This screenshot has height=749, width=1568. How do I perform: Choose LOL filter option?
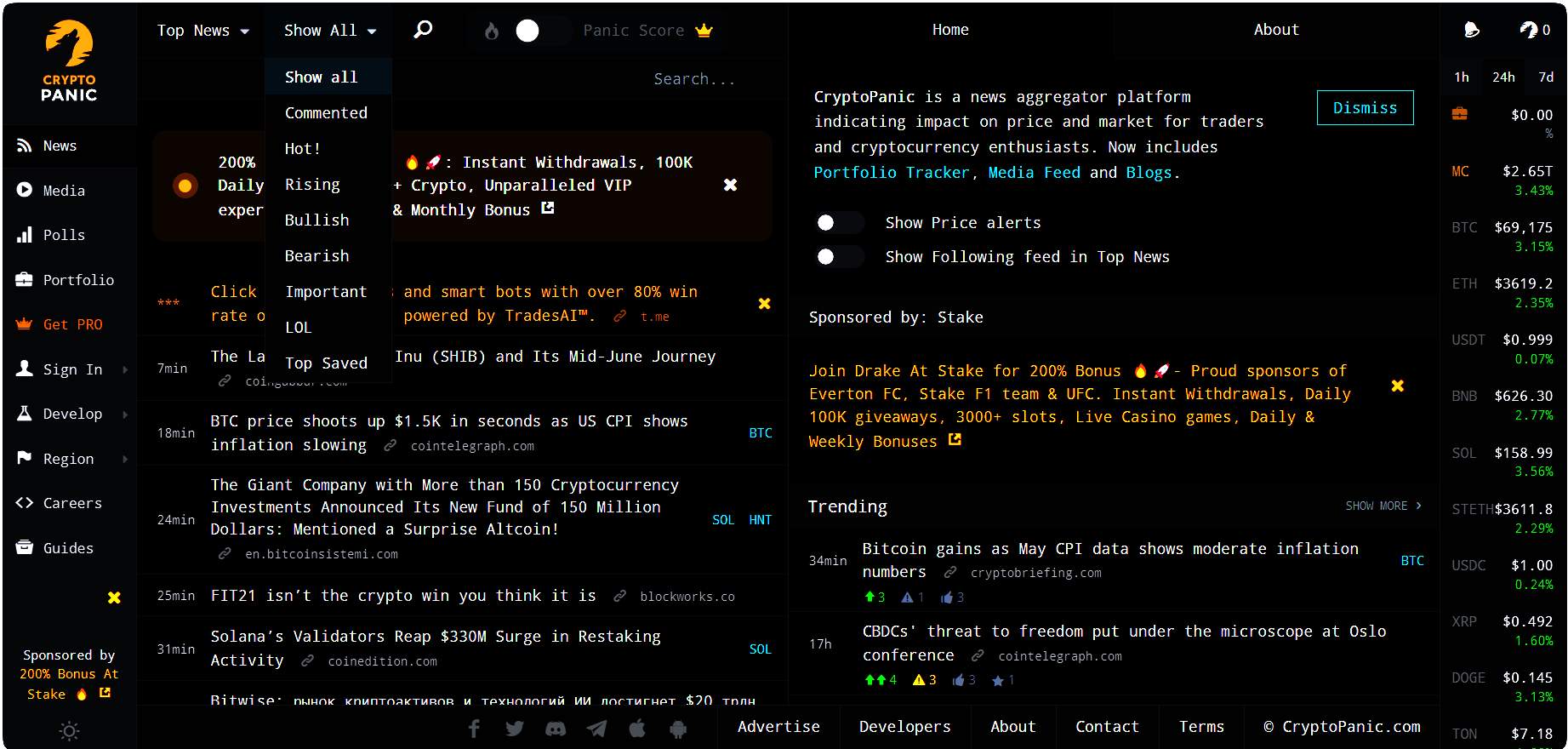328,328
